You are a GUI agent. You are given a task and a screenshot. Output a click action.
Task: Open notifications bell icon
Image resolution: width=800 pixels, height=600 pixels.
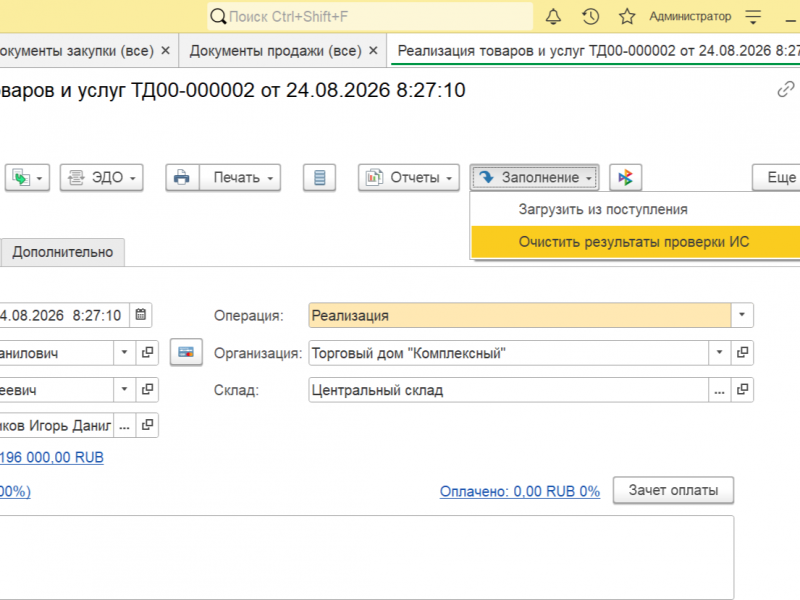(553, 17)
